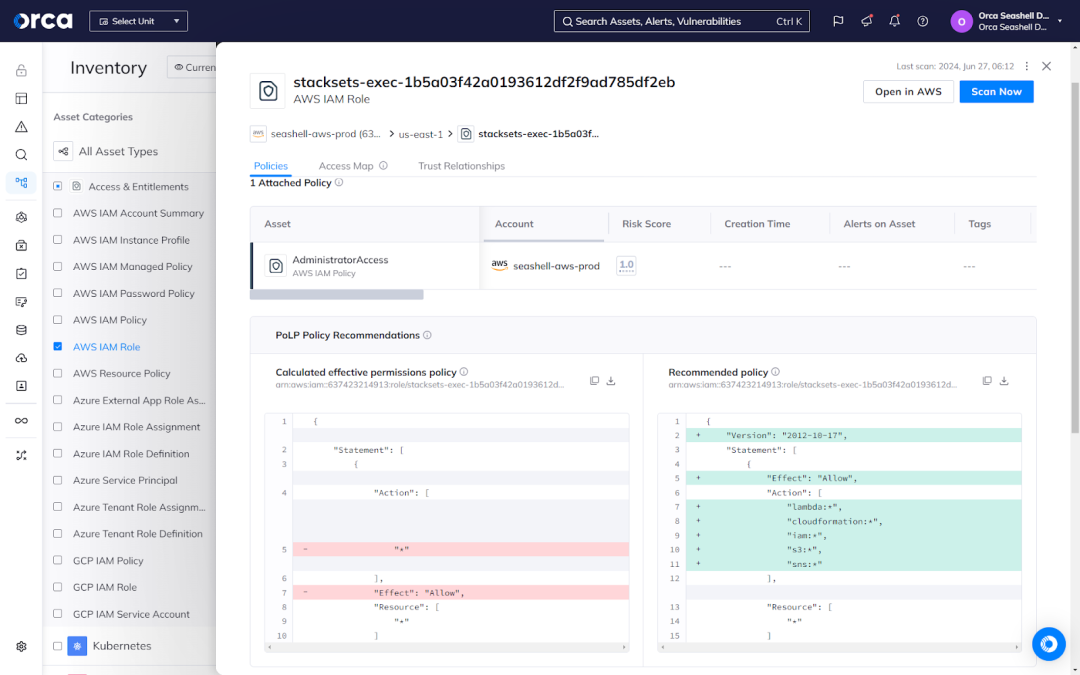Click the PoLP Policy Recommendations info icon
The image size is (1080, 675).
click(427, 335)
